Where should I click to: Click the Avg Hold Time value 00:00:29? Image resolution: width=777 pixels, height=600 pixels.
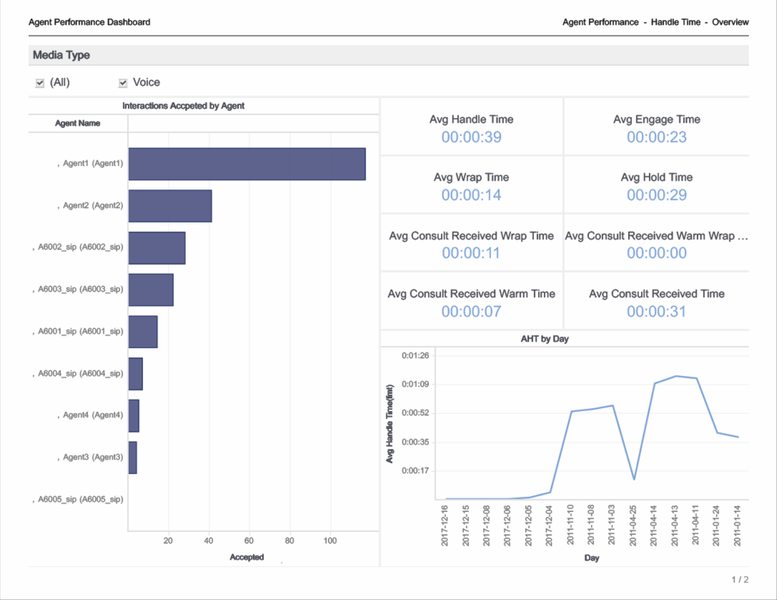(656, 196)
